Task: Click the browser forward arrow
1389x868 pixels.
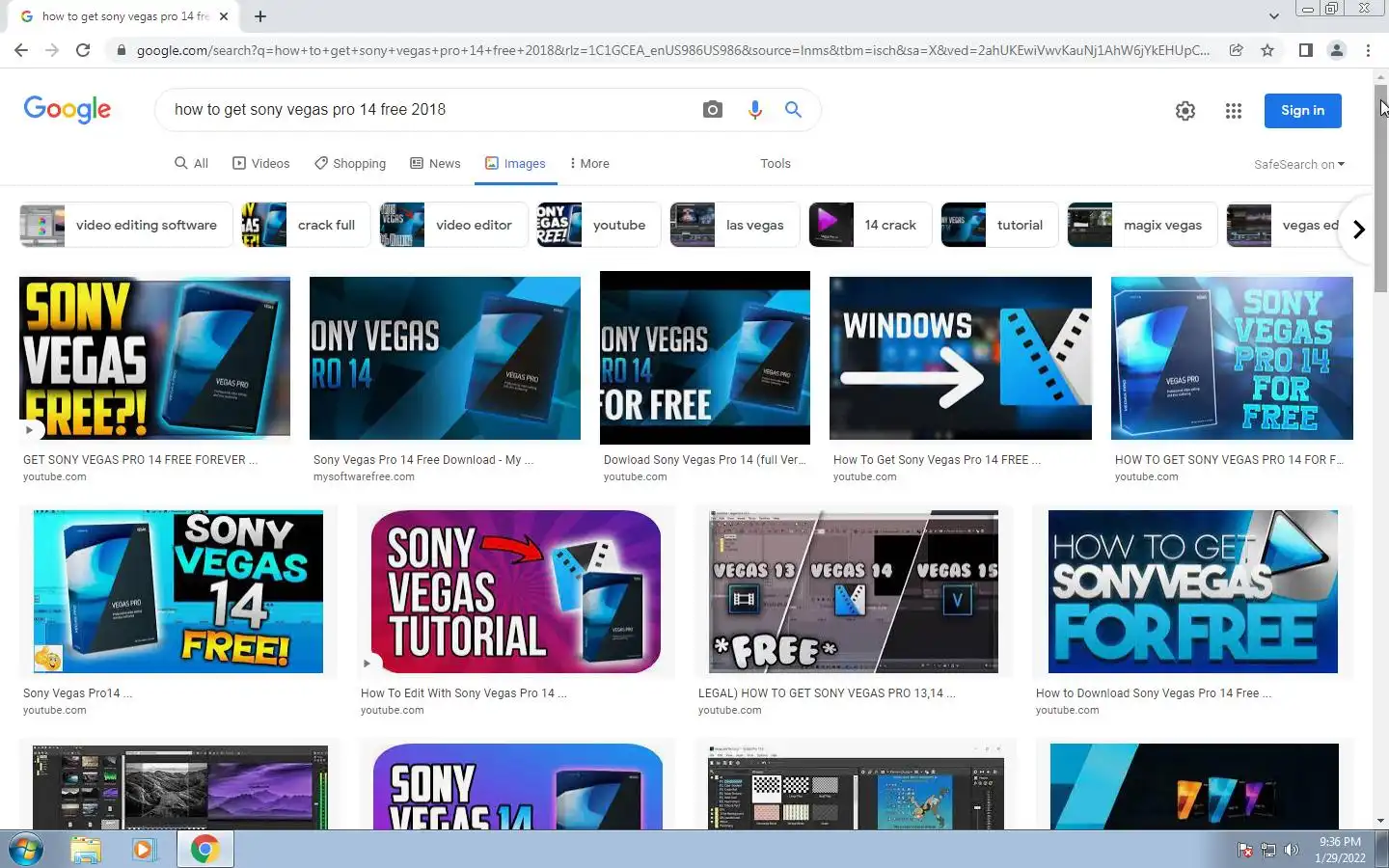Action: (52, 50)
